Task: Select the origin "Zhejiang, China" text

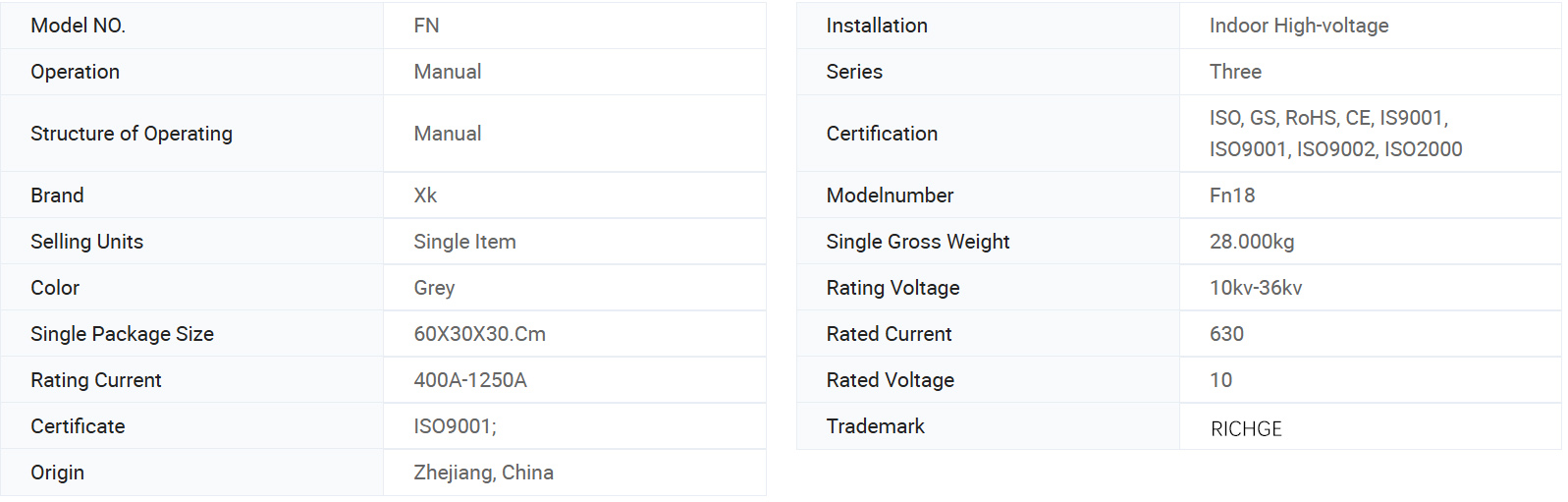Action: [483, 473]
